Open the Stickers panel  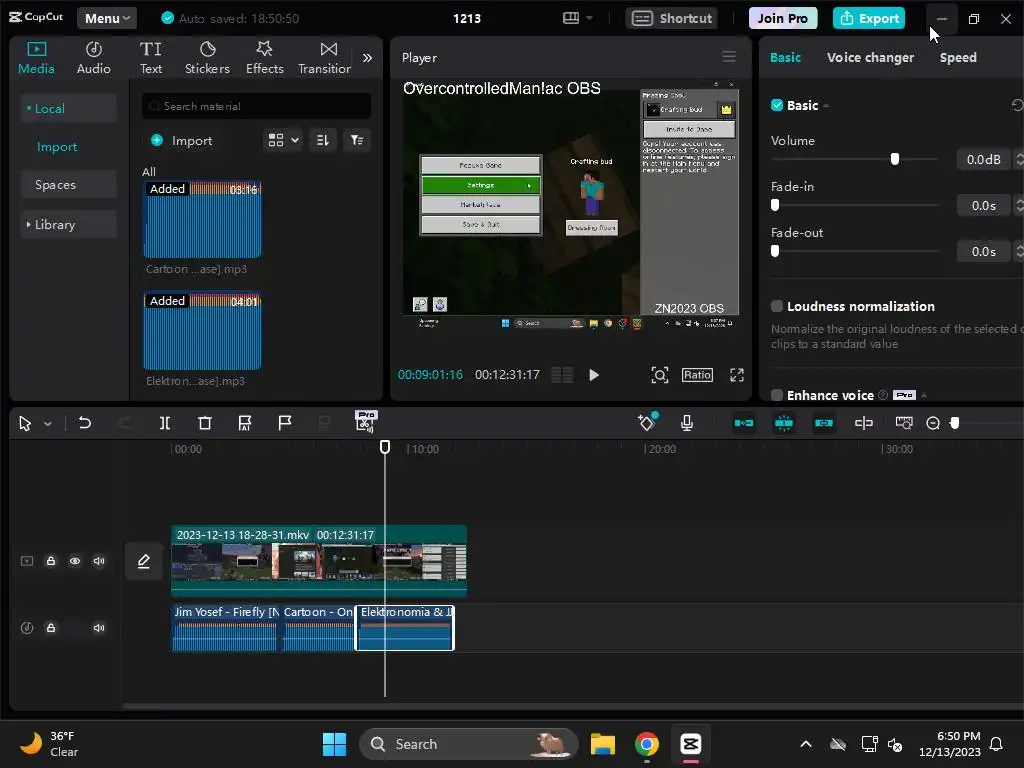coord(207,57)
